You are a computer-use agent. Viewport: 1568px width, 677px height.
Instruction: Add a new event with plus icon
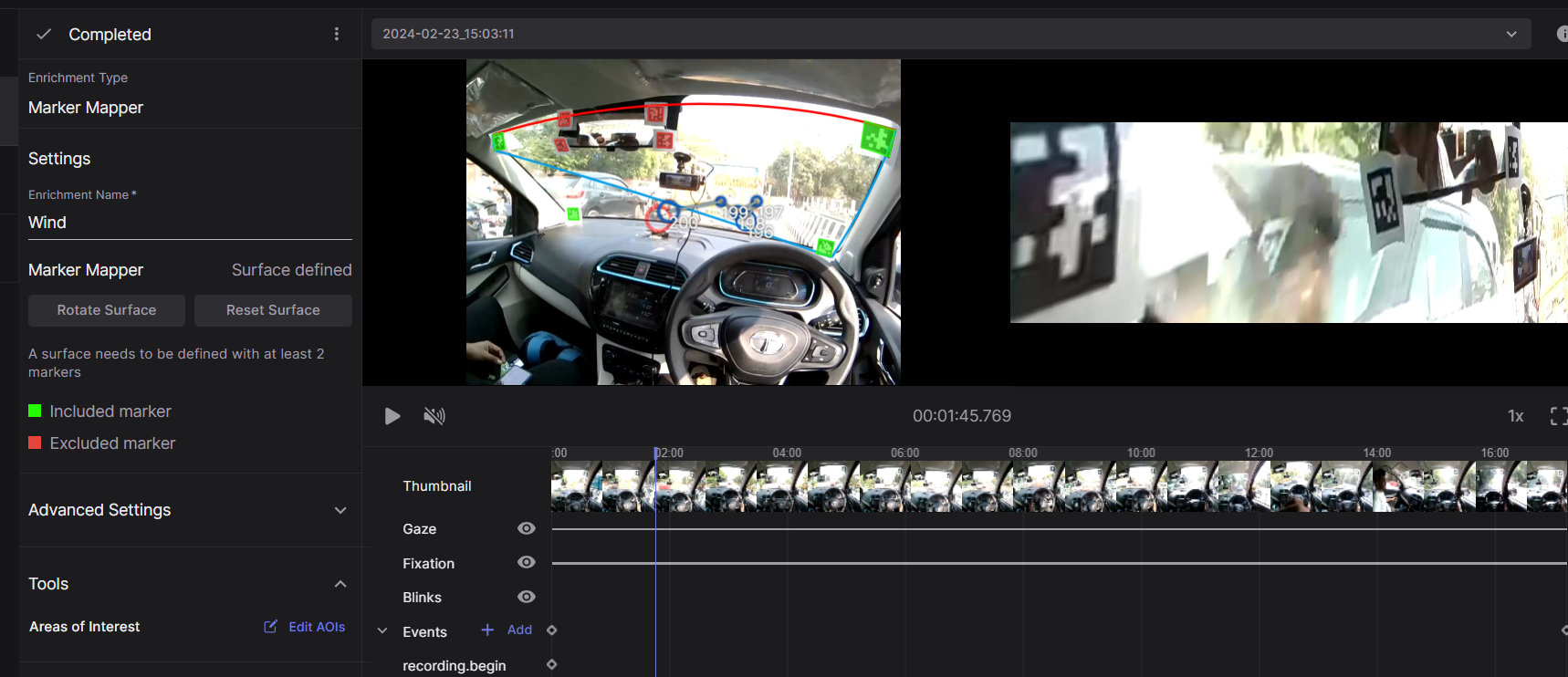click(x=487, y=630)
